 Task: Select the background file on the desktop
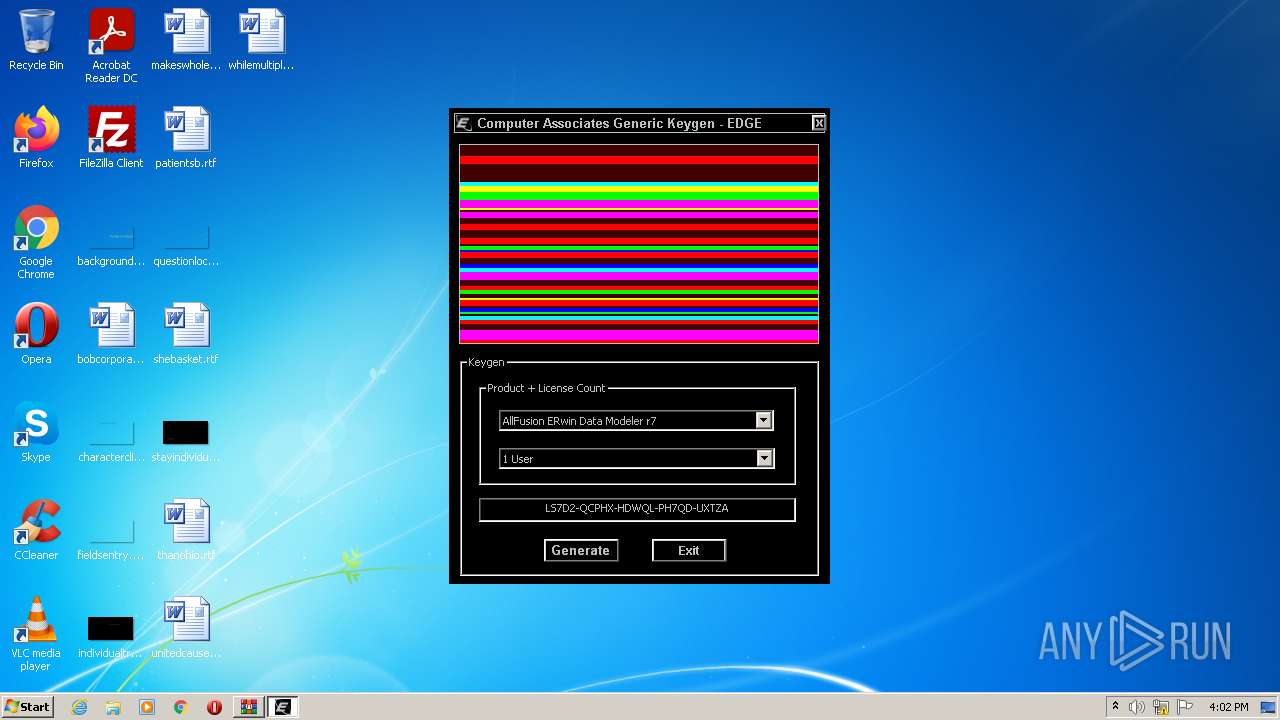[x=111, y=246]
